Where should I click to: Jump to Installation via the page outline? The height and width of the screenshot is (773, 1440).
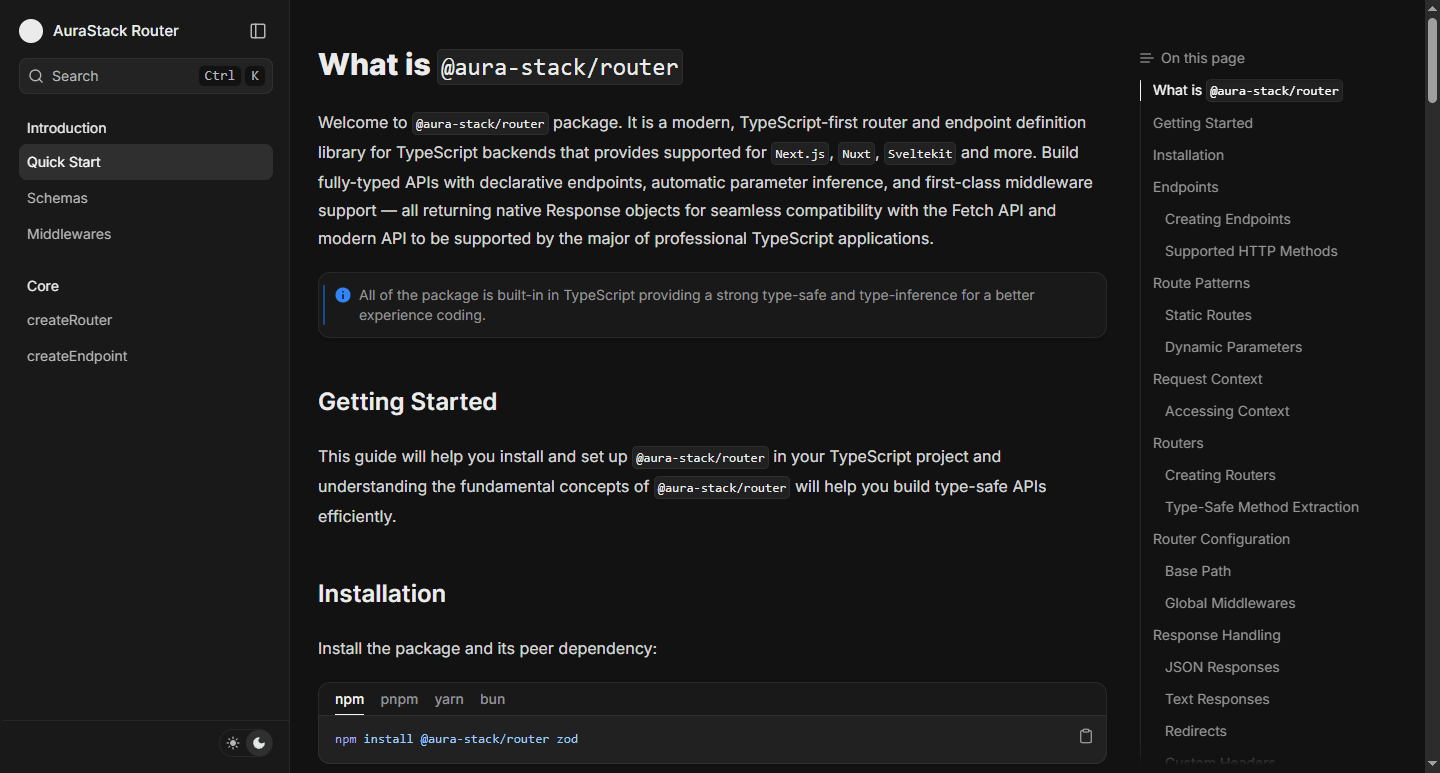[x=1188, y=155]
